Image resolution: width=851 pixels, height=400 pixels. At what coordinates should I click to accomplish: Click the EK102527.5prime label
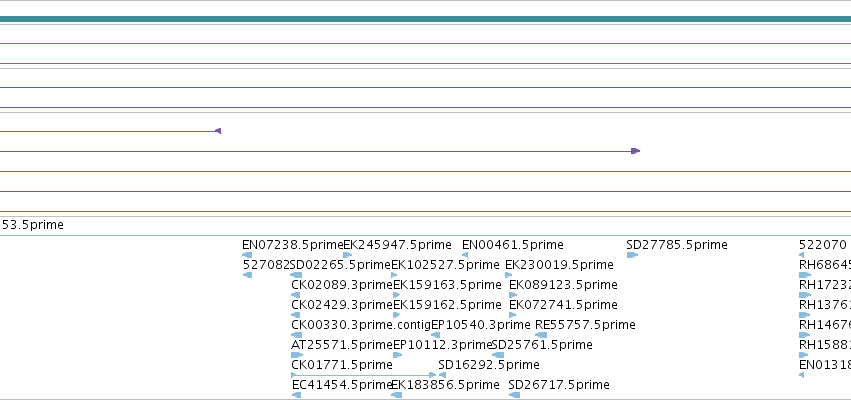[x=445, y=265]
